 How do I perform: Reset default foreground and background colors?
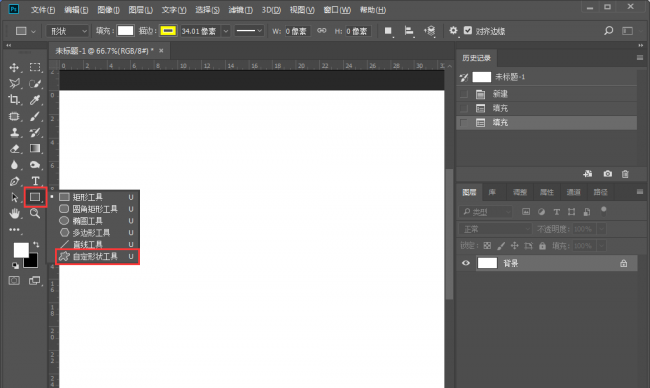(x=15, y=265)
